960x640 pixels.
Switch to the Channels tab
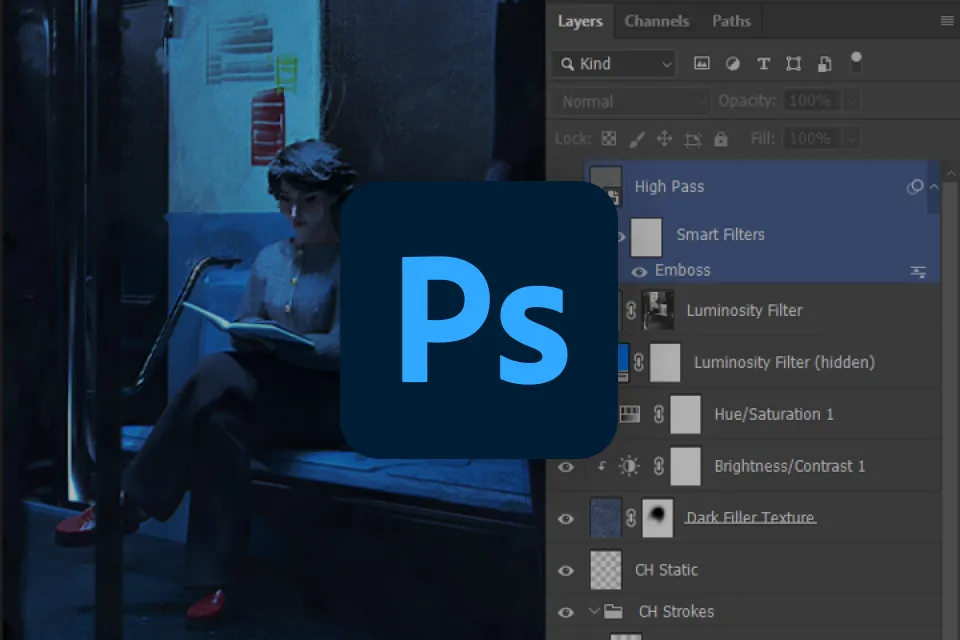click(656, 21)
